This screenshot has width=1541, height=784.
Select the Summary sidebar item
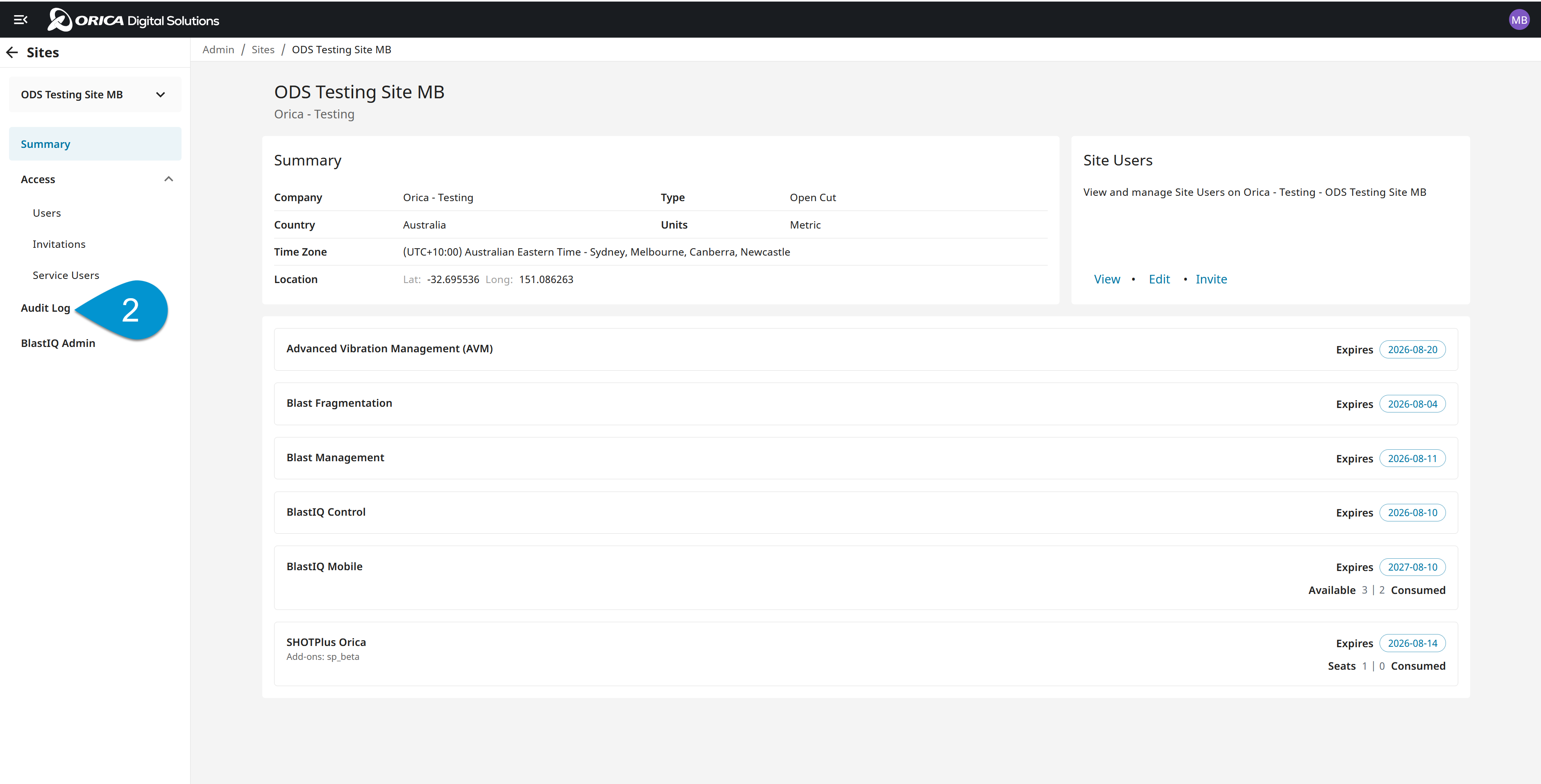(95, 144)
